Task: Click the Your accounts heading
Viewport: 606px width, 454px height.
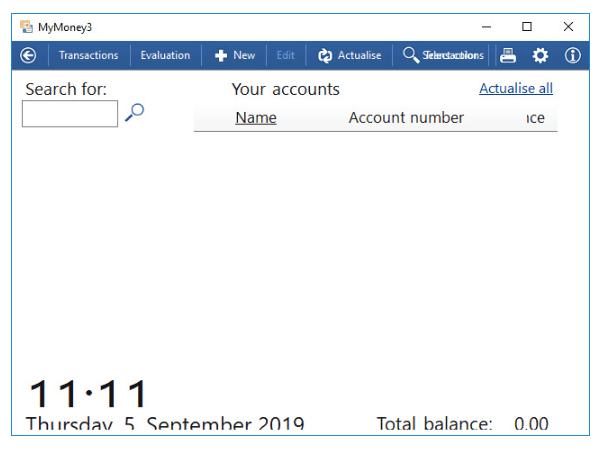Action: coord(286,89)
